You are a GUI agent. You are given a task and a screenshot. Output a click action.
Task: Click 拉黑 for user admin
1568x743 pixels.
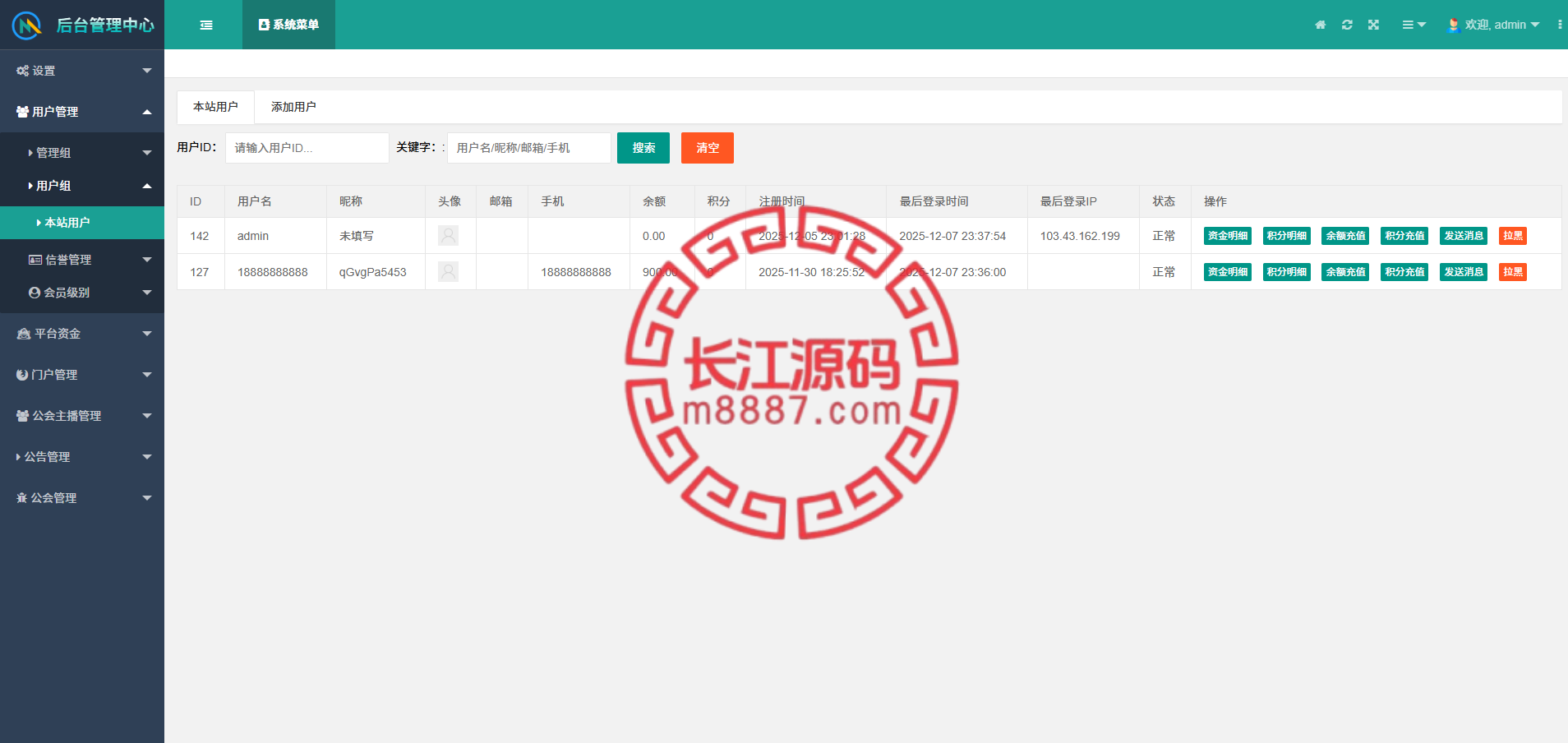(1513, 236)
